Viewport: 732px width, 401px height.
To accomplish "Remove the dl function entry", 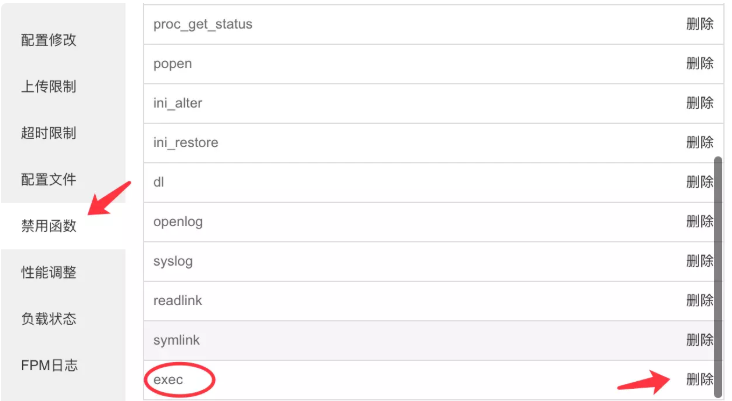I will coord(699,182).
